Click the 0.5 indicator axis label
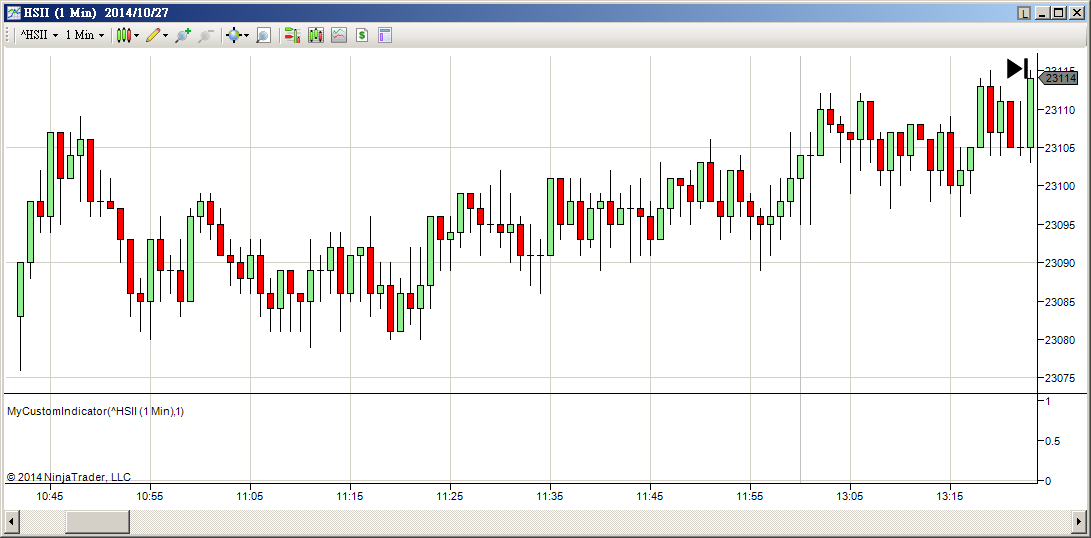The width and height of the screenshot is (1091, 538). [x=1051, y=441]
